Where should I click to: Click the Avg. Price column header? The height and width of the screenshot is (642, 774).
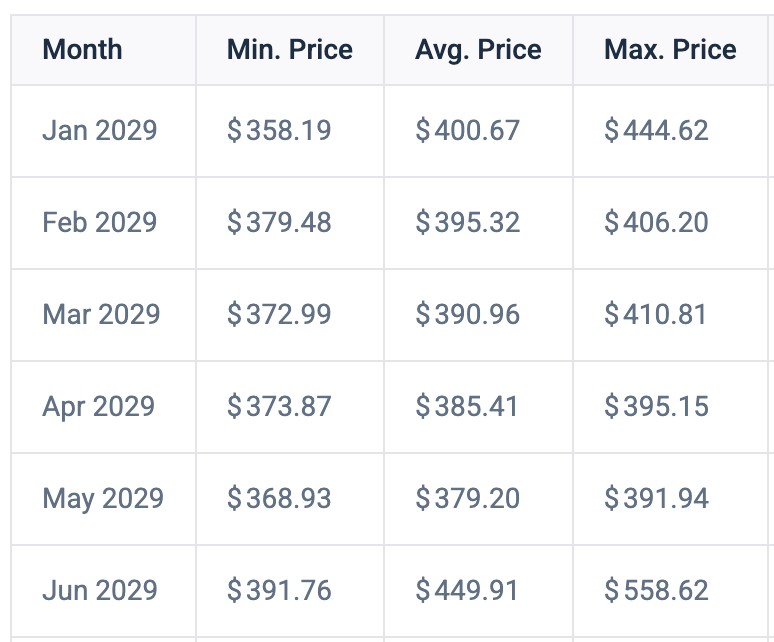coord(478,50)
